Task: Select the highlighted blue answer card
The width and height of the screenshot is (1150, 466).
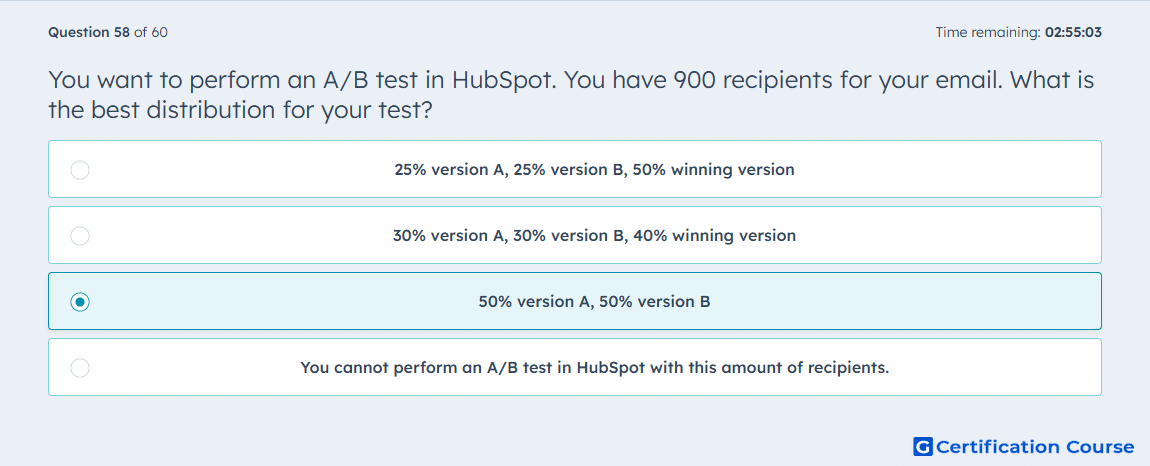Action: 575,301
